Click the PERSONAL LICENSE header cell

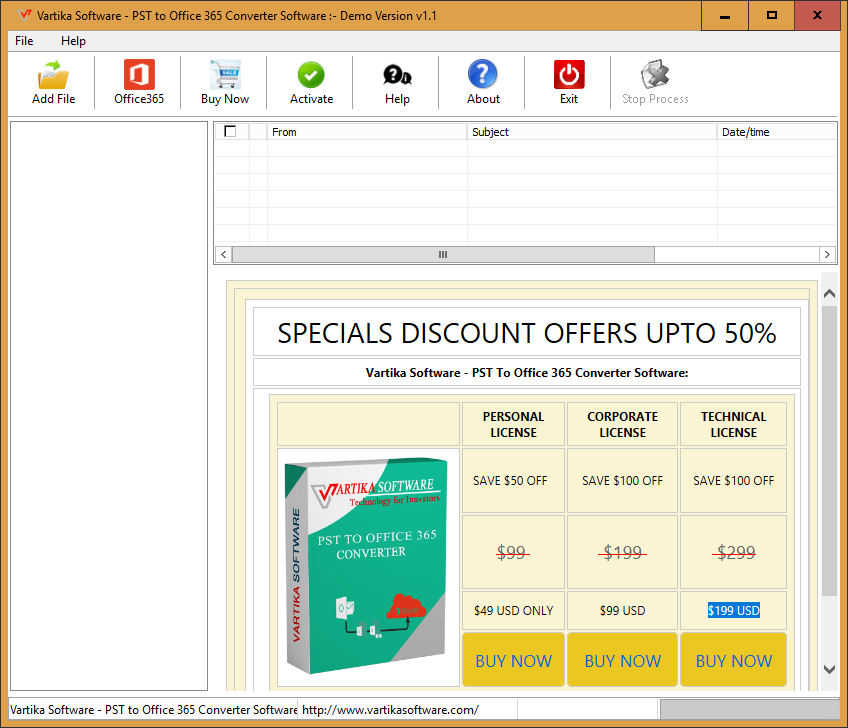[x=513, y=424]
